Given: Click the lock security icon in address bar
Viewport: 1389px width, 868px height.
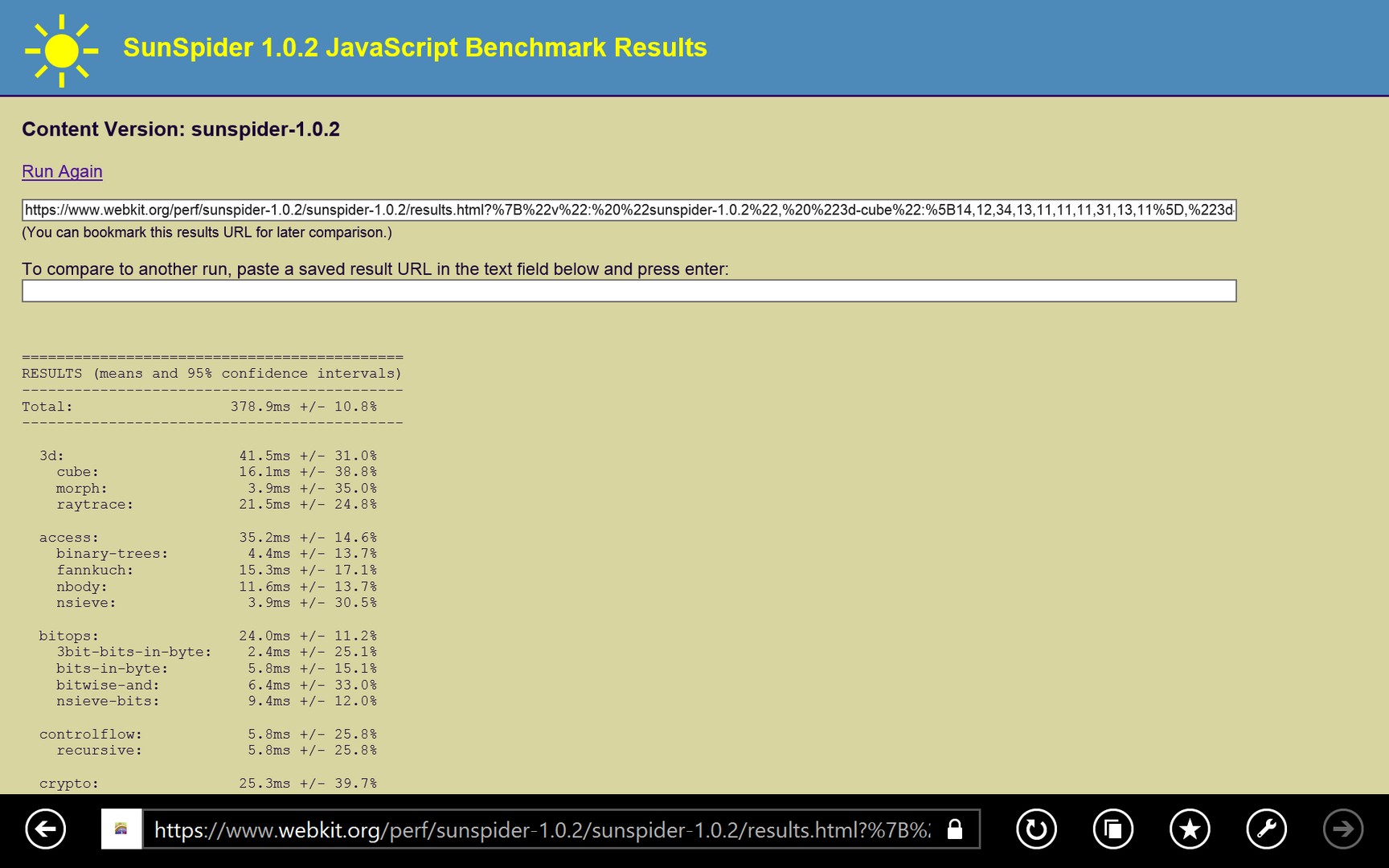Looking at the screenshot, I should (955, 829).
